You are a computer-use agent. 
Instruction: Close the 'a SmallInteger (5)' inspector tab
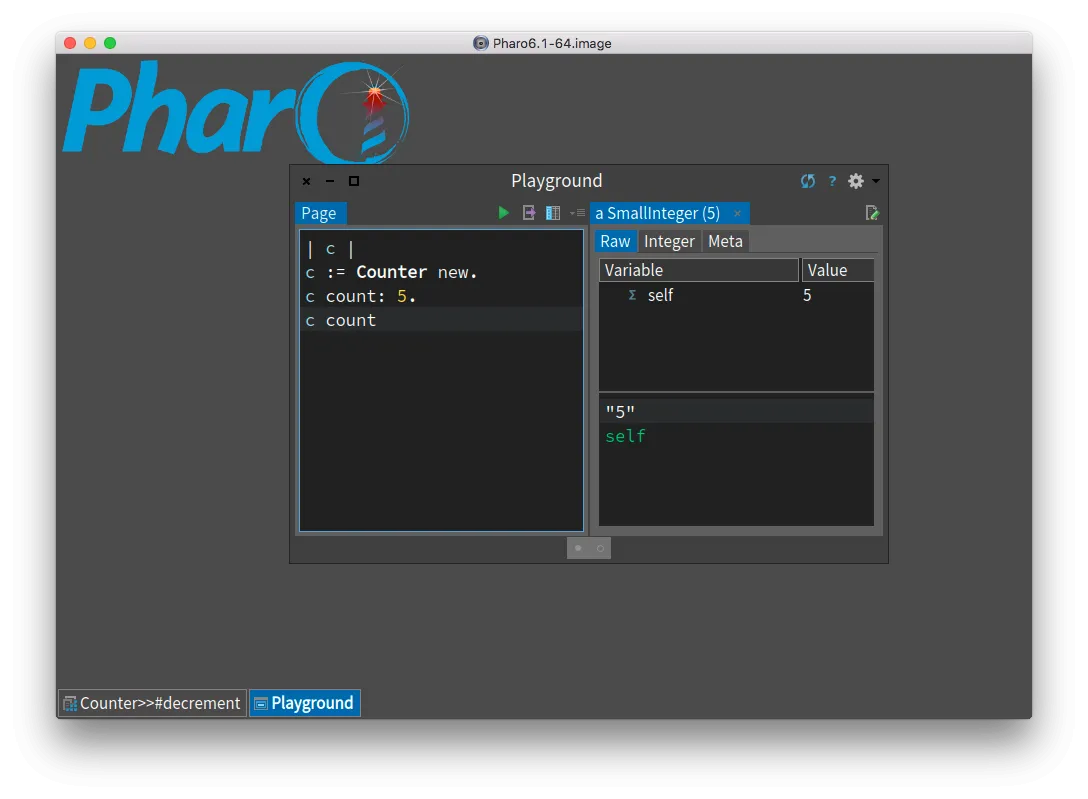click(738, 213)
